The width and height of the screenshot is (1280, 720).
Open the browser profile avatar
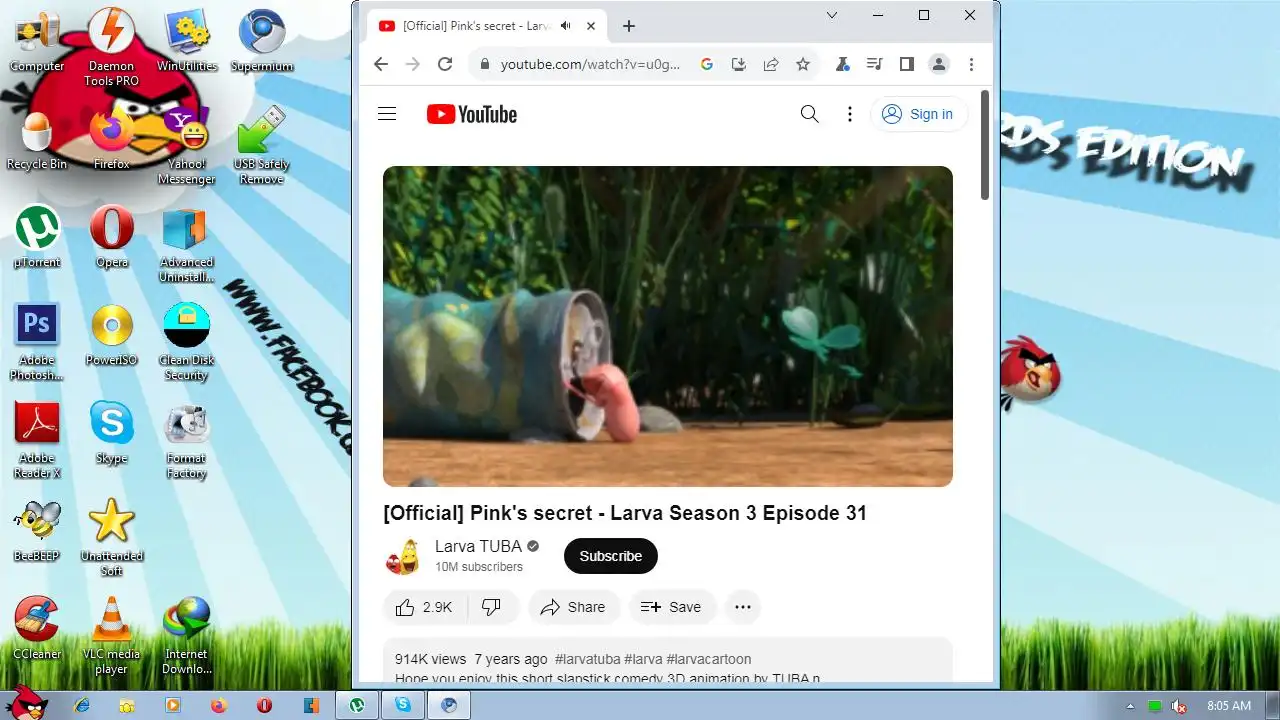coord(939,64)
